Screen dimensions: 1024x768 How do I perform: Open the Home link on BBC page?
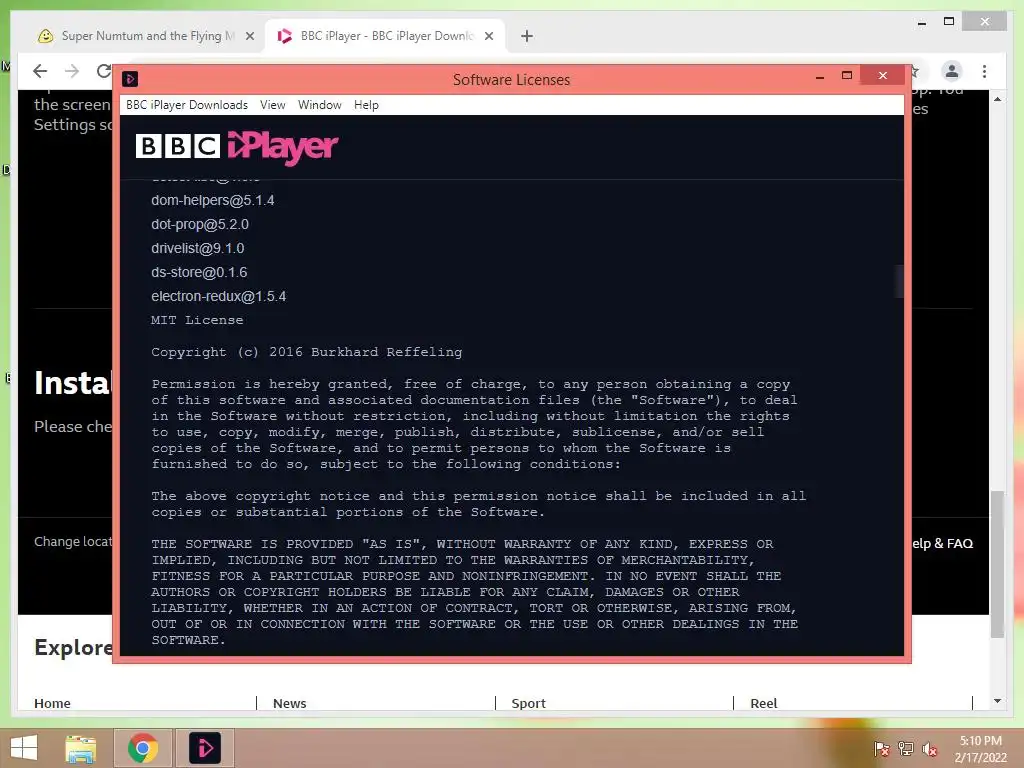click(52, 703)
